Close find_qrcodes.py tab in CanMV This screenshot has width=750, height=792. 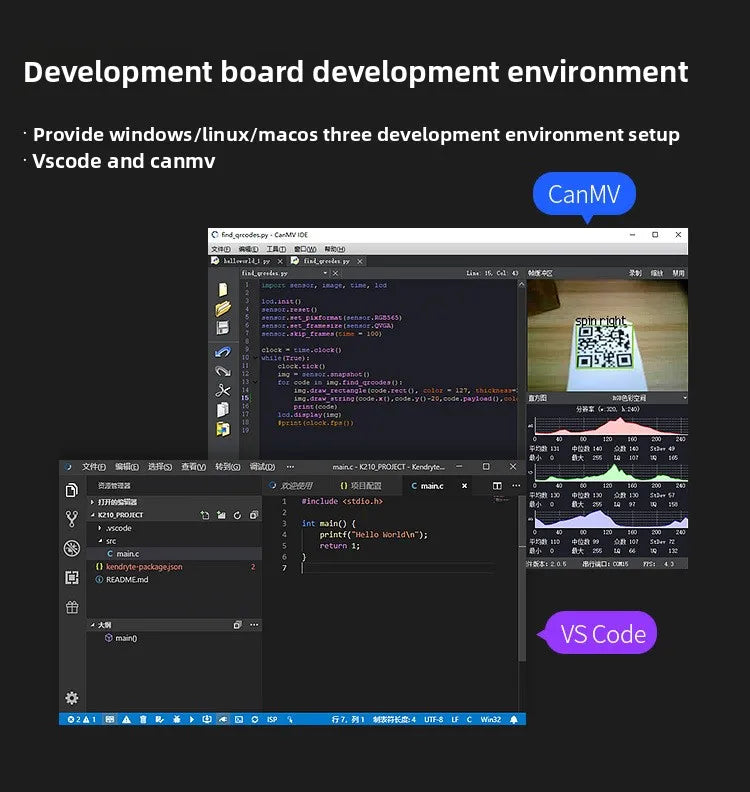click(360, 261)
